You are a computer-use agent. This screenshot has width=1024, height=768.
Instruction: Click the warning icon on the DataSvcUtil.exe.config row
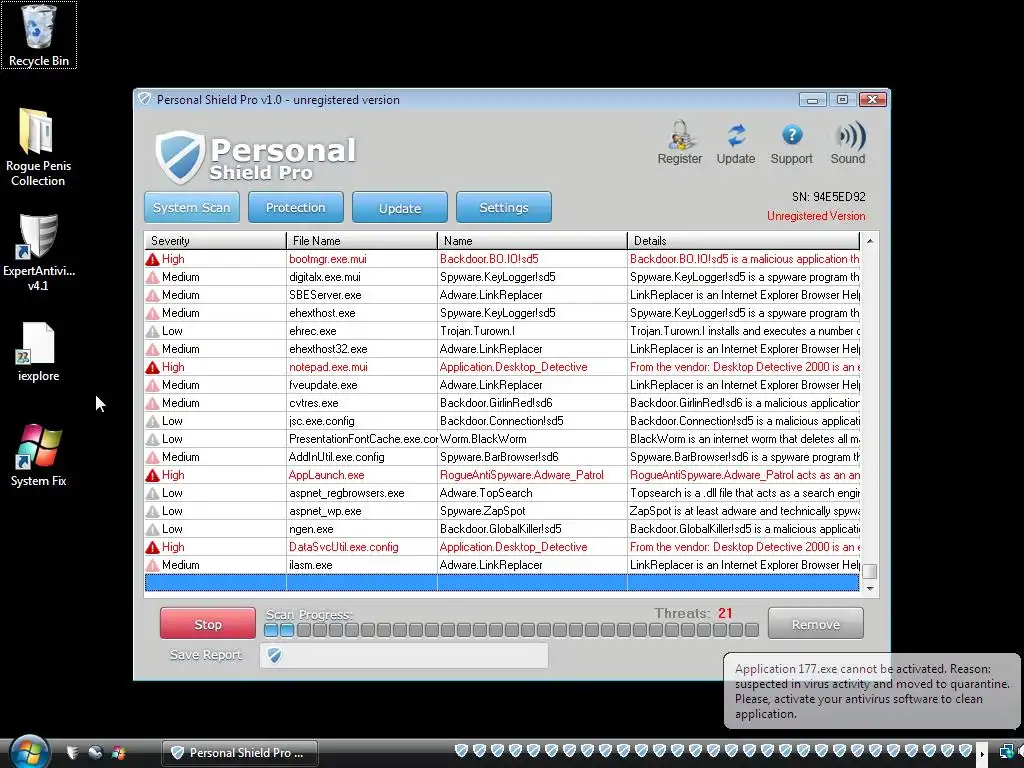coord(152,547)
